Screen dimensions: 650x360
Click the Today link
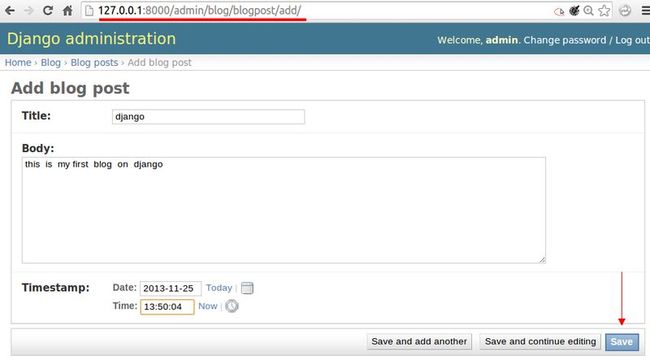(x=219, y=288)
